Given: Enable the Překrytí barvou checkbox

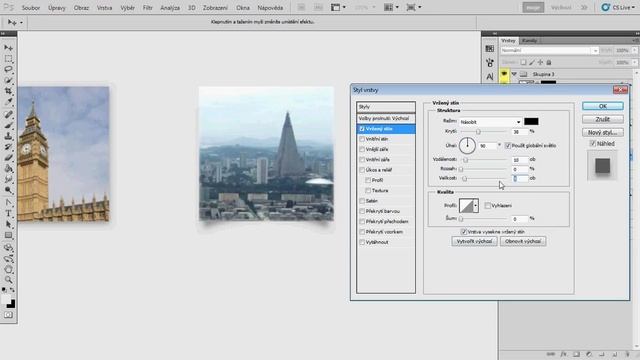Looking at the screenshot, I should [362, 211].
